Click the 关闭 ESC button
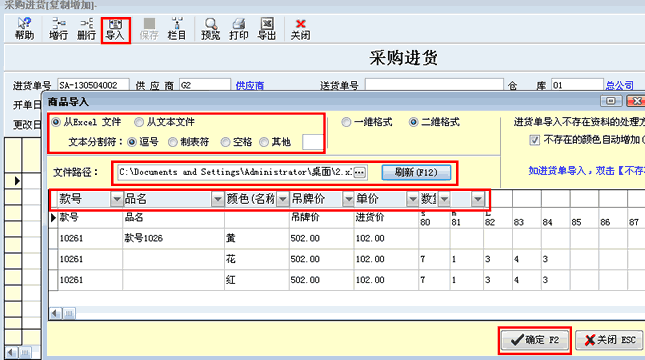The image size is (645, 360). 609,340
